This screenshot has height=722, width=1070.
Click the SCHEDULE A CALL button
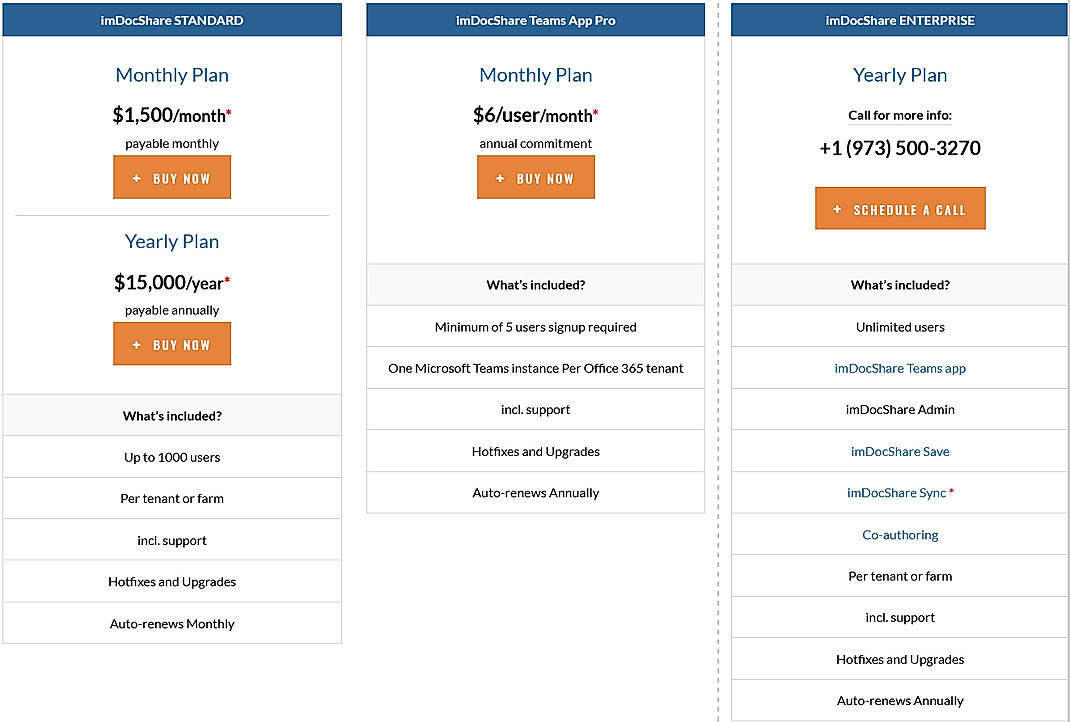pyautogui.click(x=899, y=208)
